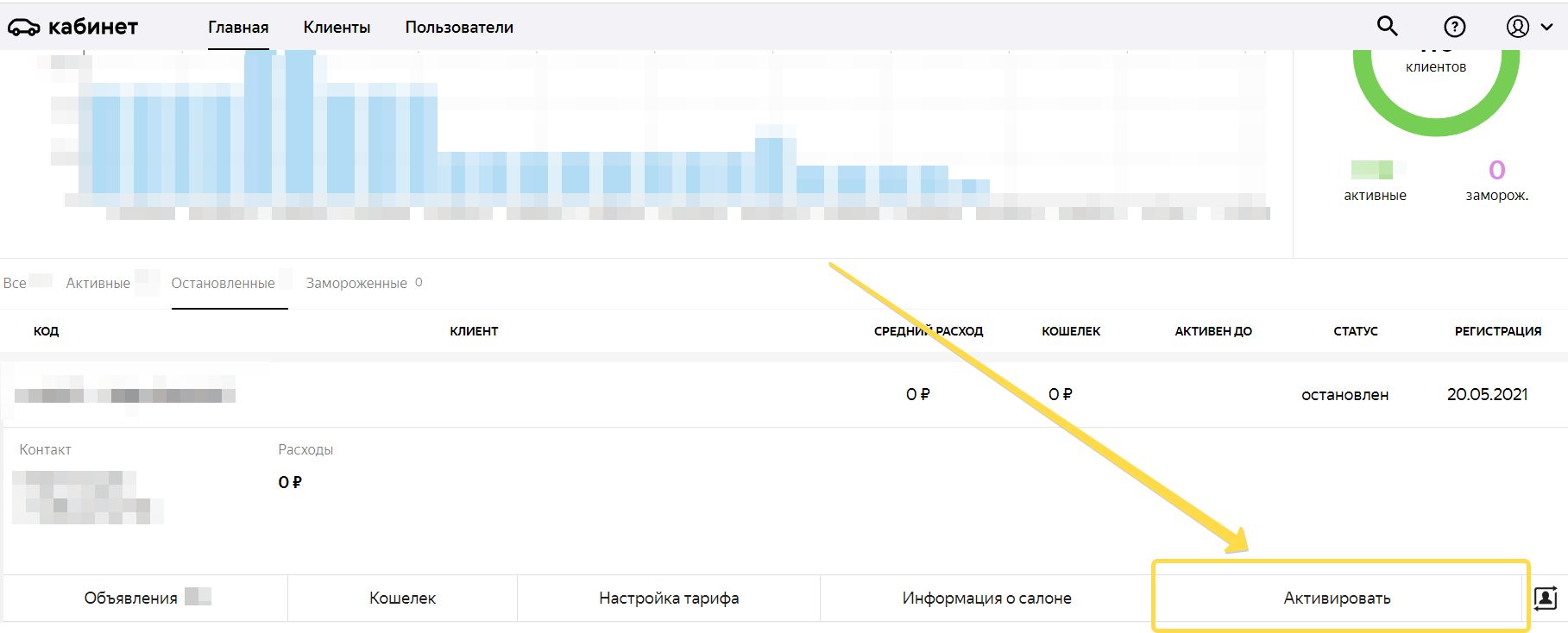1568x633 pixels.
Task: Click the user profile avatar icon
Action: 1518,27
